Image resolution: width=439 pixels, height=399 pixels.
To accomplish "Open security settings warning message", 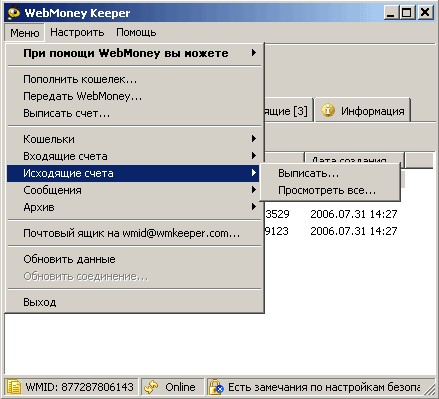I will (x=324, y=387).
